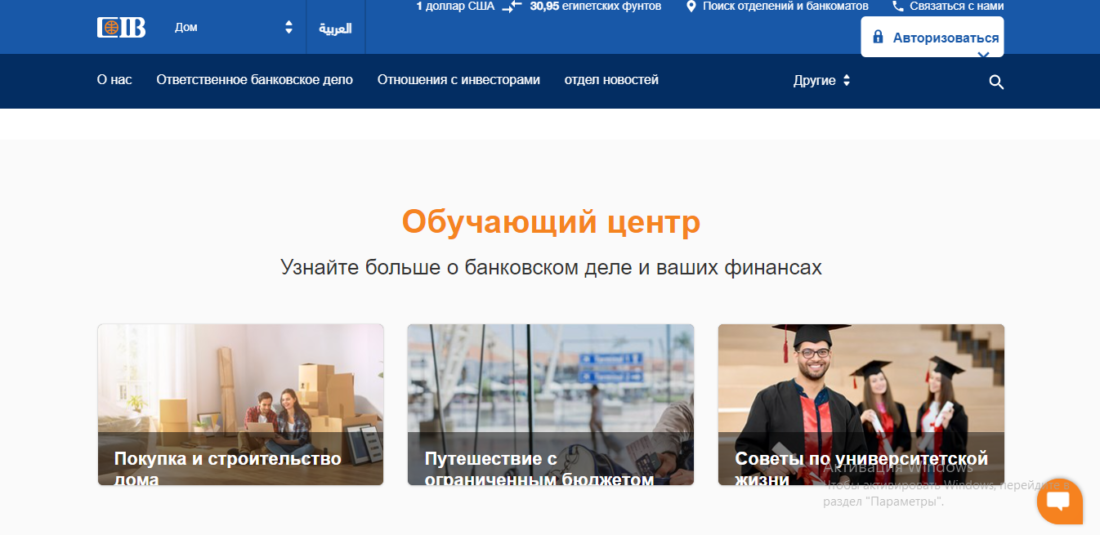Switch site language to العربية
Screen dimensions: 1100x535
pos(335,28)
